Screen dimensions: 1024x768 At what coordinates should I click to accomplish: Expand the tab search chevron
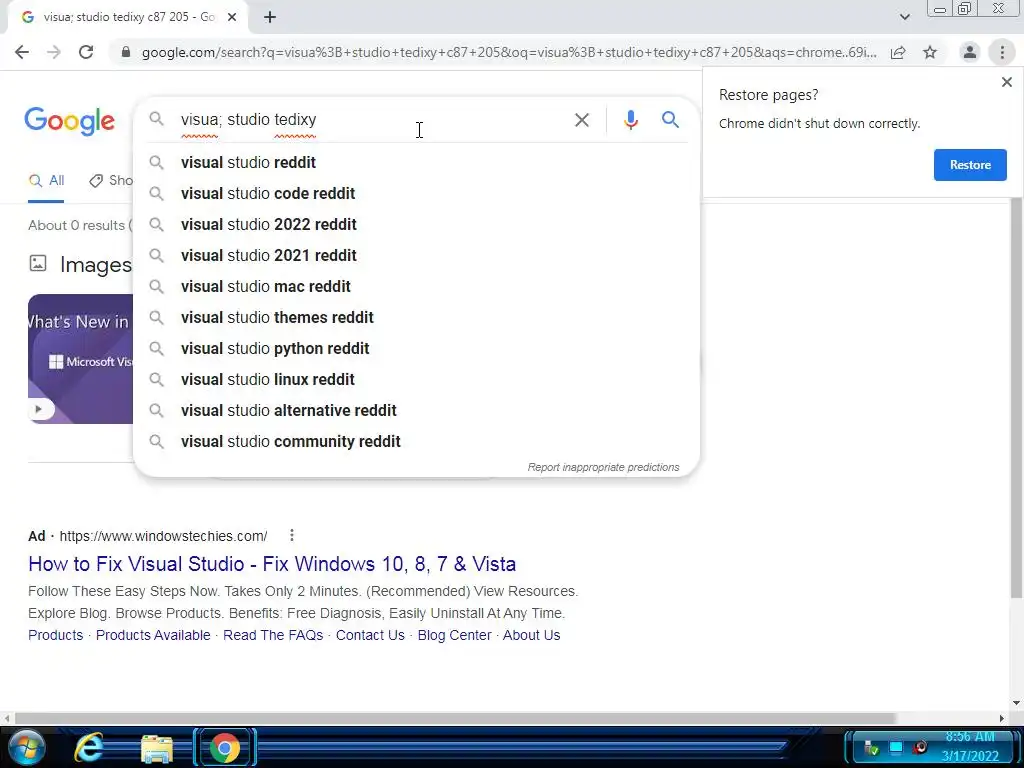(904, 17)
